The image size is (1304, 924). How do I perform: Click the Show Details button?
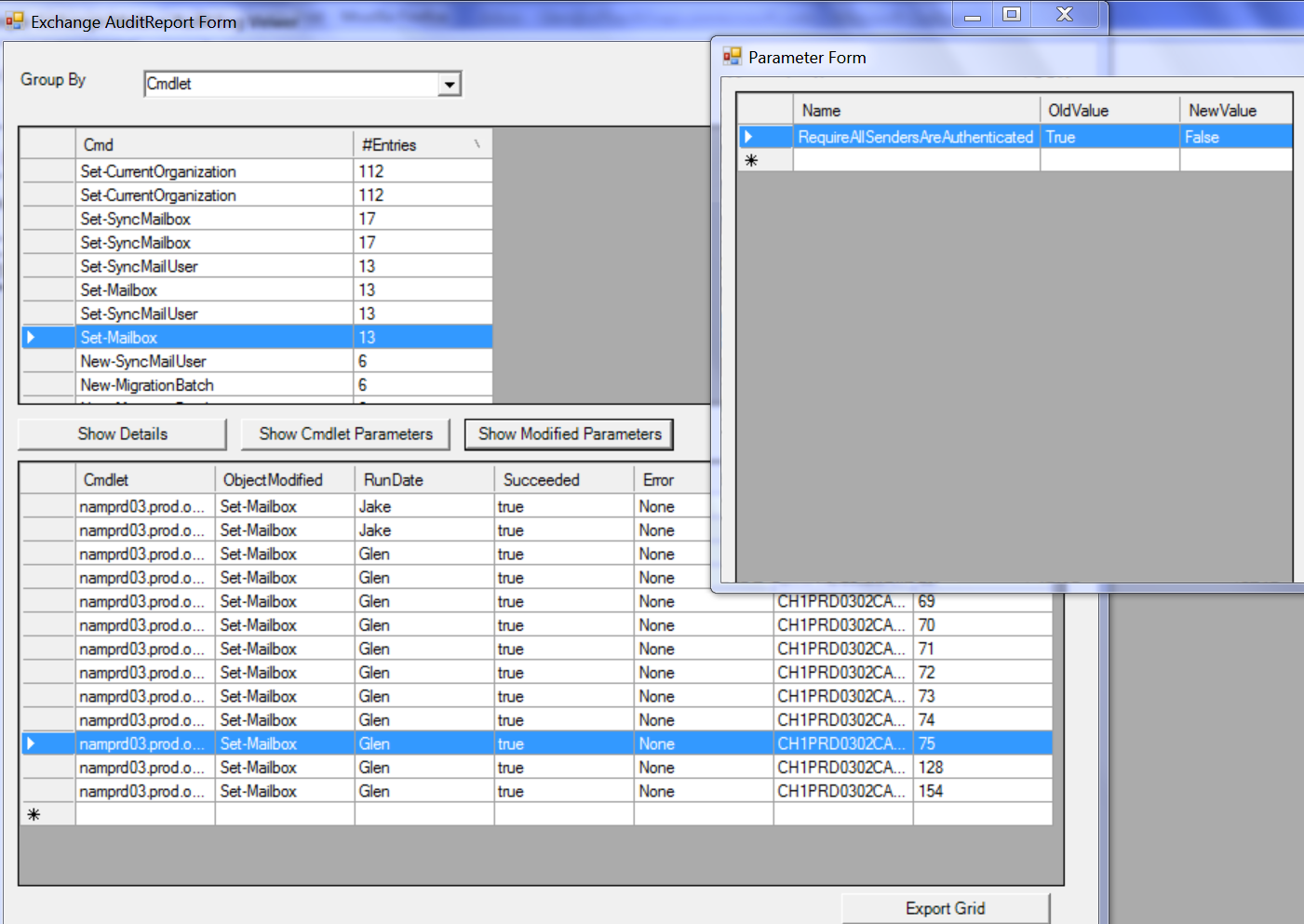point(122,434)
